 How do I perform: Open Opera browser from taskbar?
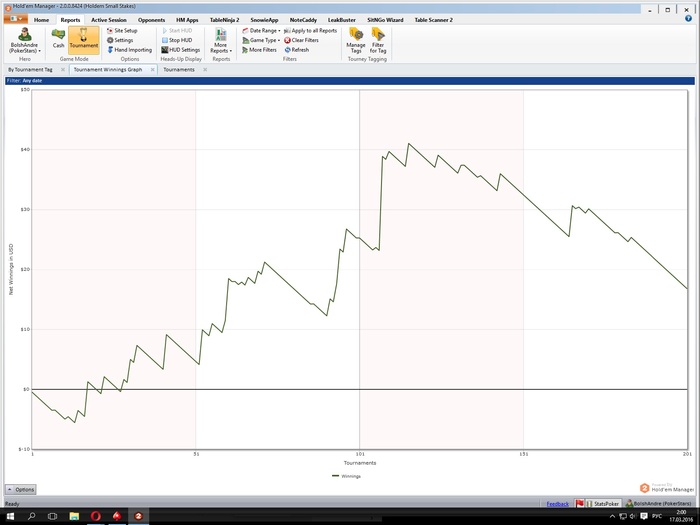tap(96, 517)
